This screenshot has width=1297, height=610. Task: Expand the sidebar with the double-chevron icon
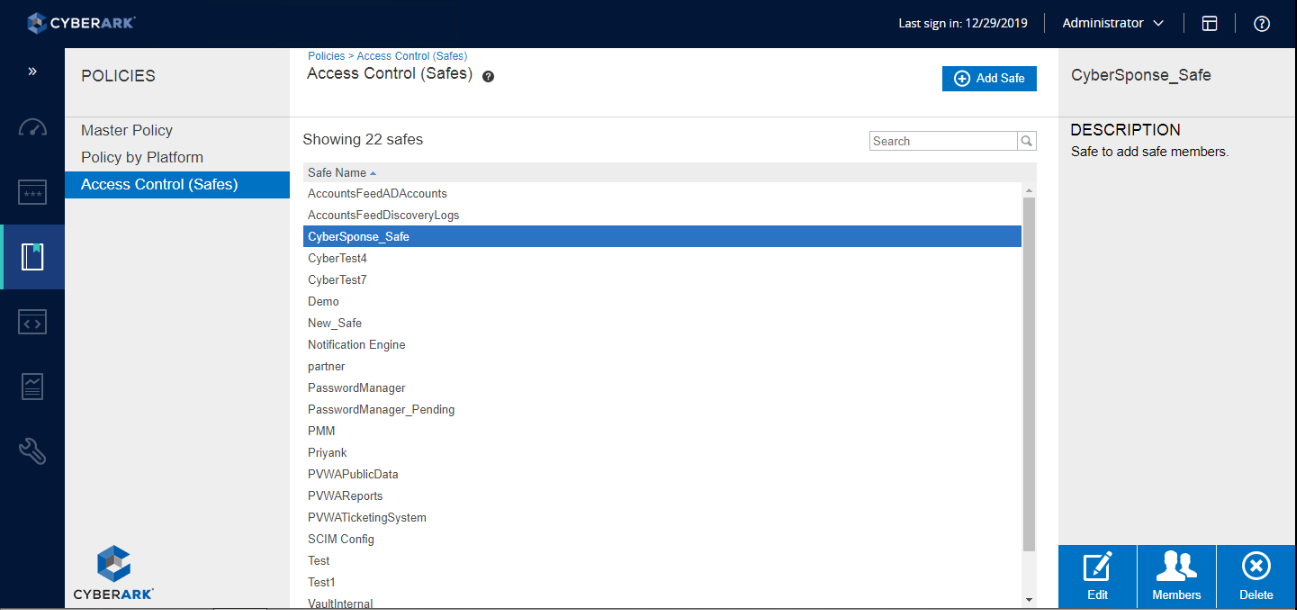[x=32, y=72]
